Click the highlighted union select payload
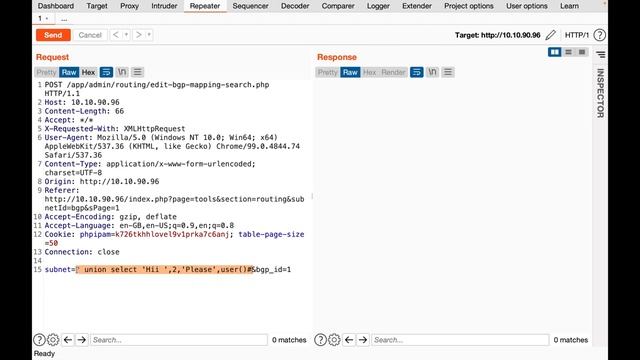640x360 pixels. pyautogui.click(x=165, y=269)
